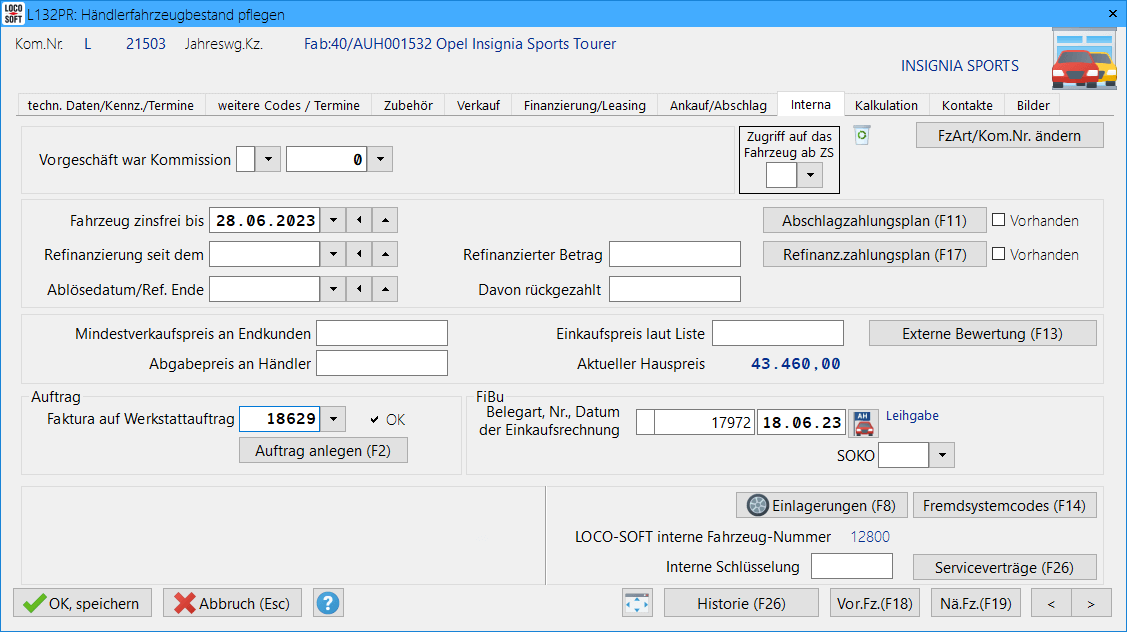The height and width of the screenshot is (632, 1127).
Task: Click the LOCO-SOFT logo in title bar
Action: coord(13,14)
